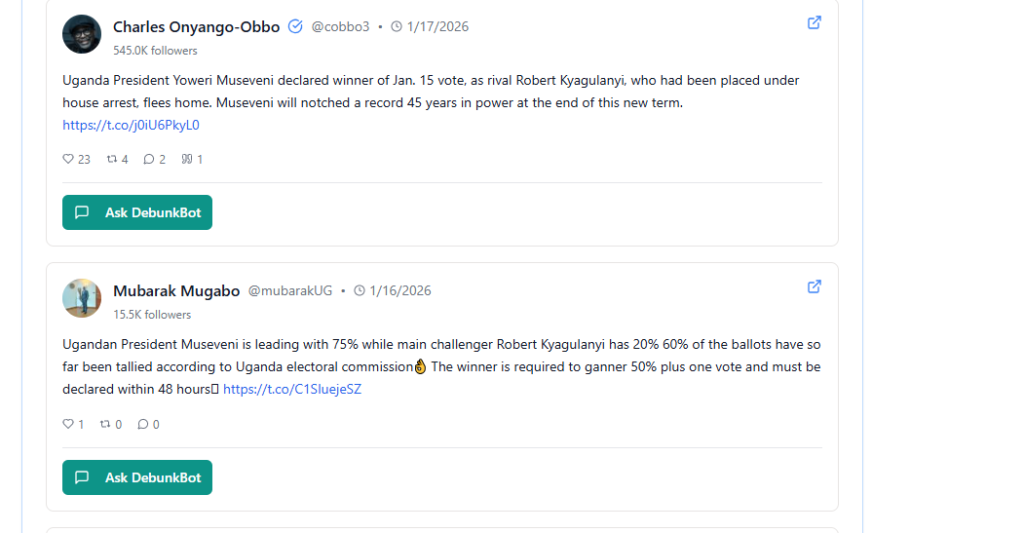1024x533 pixels.
Task: Click Ask DebunkBot under Museveni winner post
Action: click(137, 212)
